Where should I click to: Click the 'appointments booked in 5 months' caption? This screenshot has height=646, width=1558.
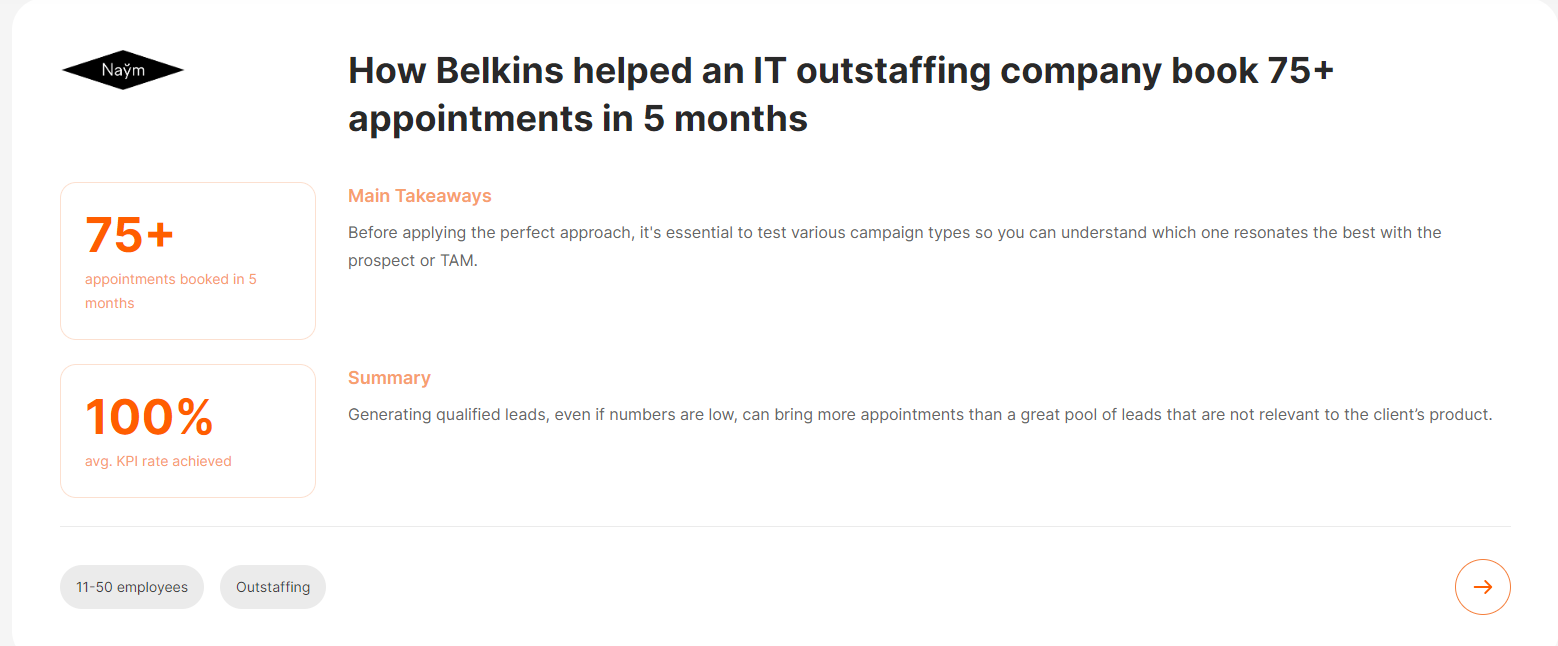pos(171,291)
